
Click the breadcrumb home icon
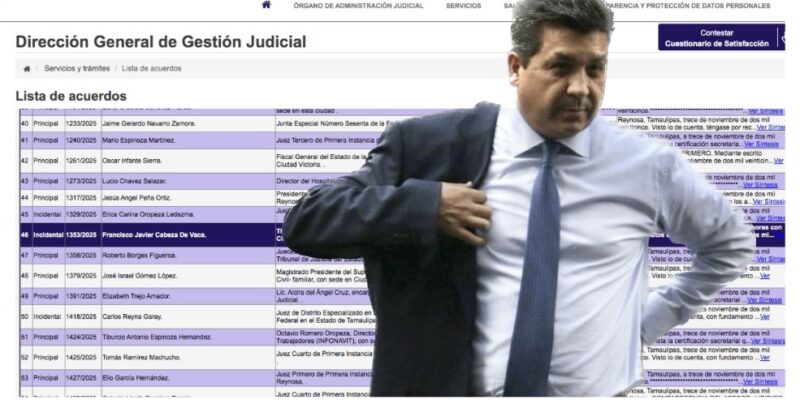[27, 69]
